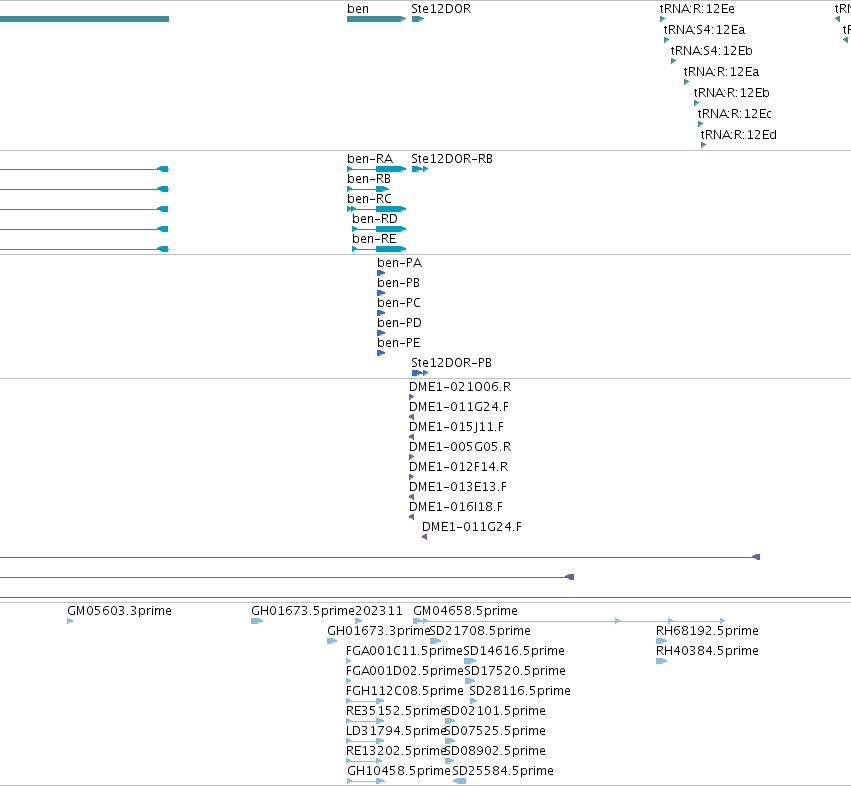Click the ben-RB transcript label
This screenshot has width=851, height=786.
369,179
